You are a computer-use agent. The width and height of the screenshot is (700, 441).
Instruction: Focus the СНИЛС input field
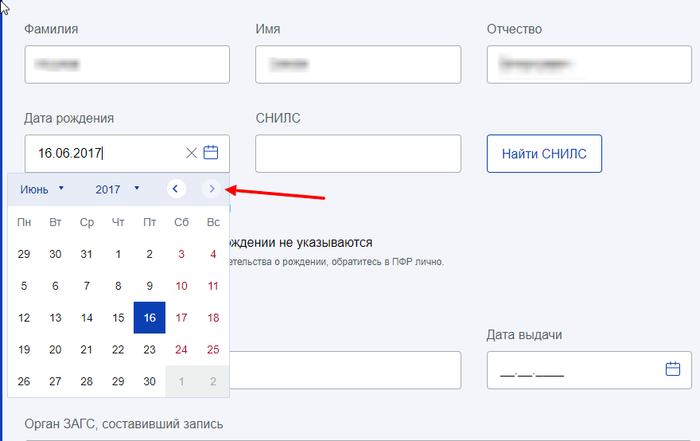pos(358,154)
